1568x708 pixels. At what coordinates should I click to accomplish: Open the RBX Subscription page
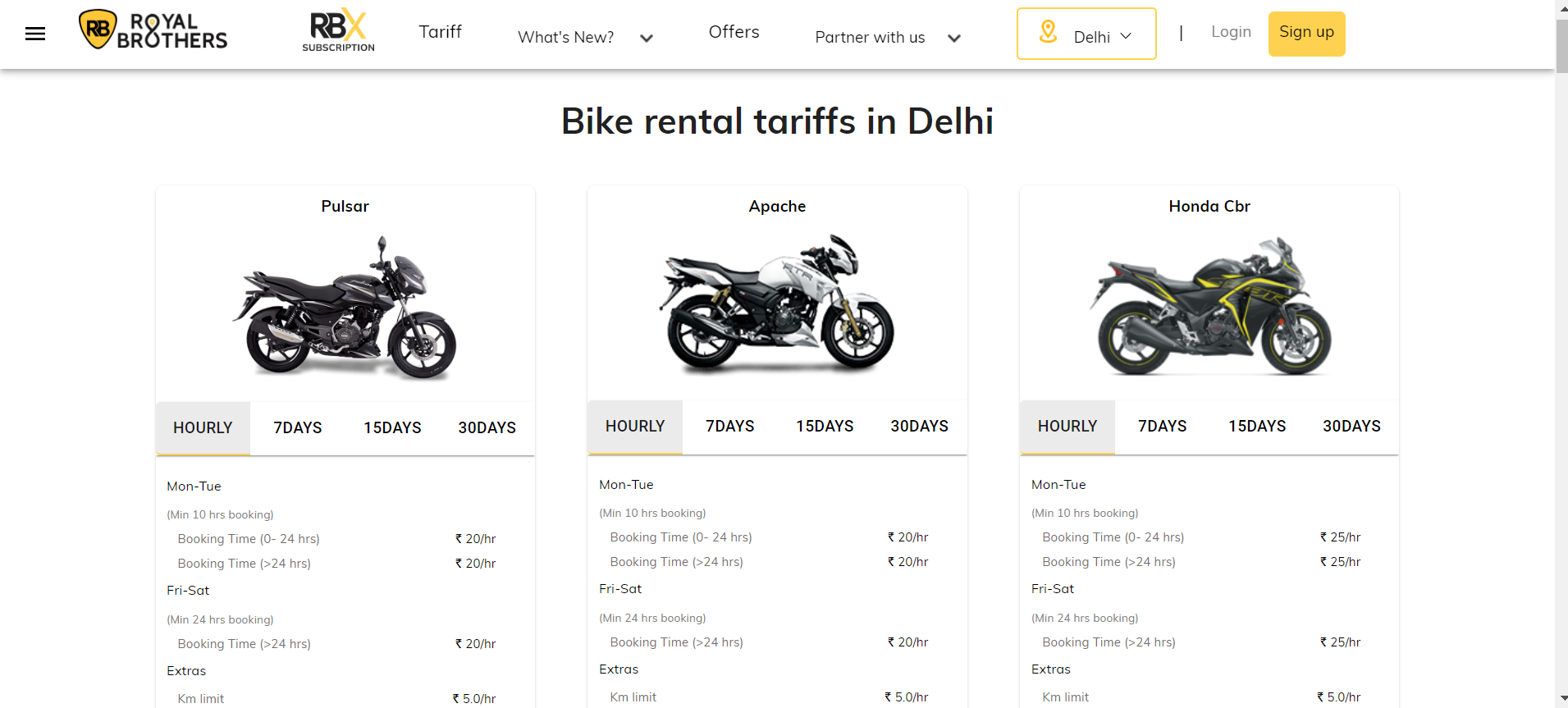(x=337, y=30)
